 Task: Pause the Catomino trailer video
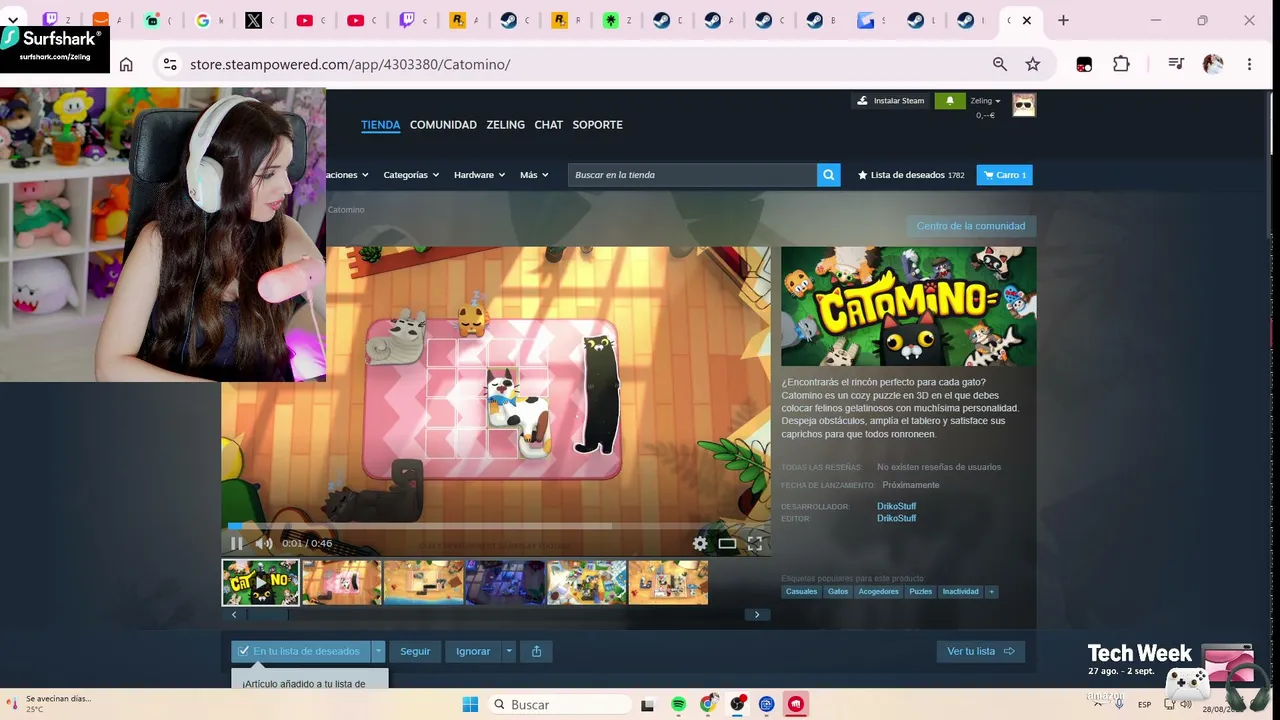pyautogui.click(x=237, y=543)
